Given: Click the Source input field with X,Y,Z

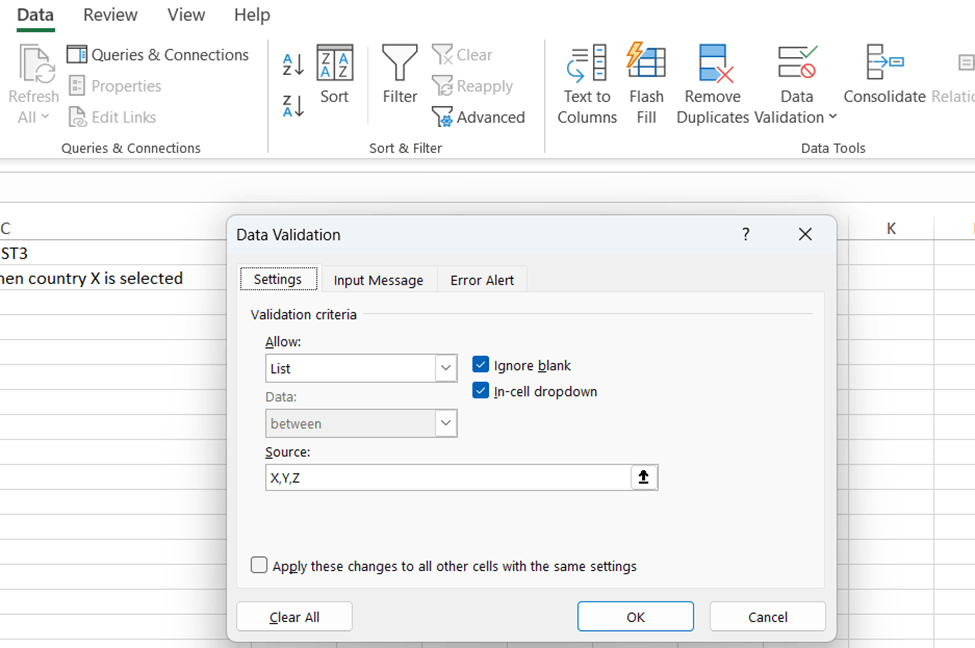Looking at the screenshot, I should coord(448,478).
